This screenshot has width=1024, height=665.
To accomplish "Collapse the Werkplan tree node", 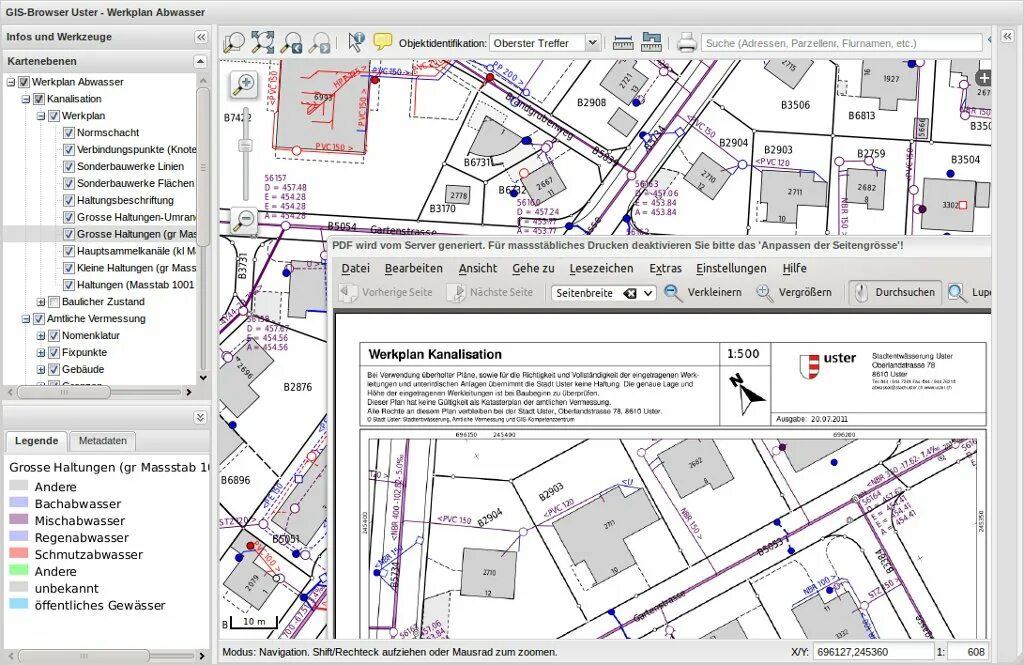I will point(40,116).
